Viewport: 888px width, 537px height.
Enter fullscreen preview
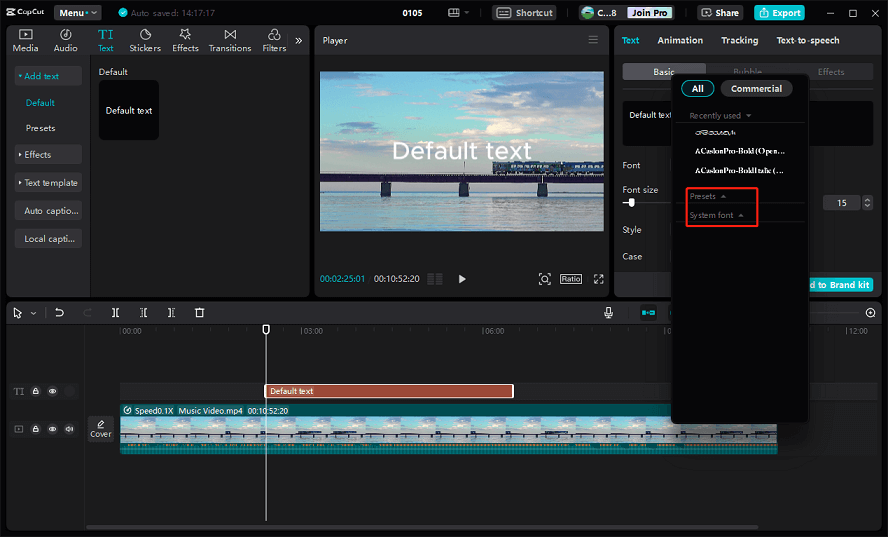(599, 279)
